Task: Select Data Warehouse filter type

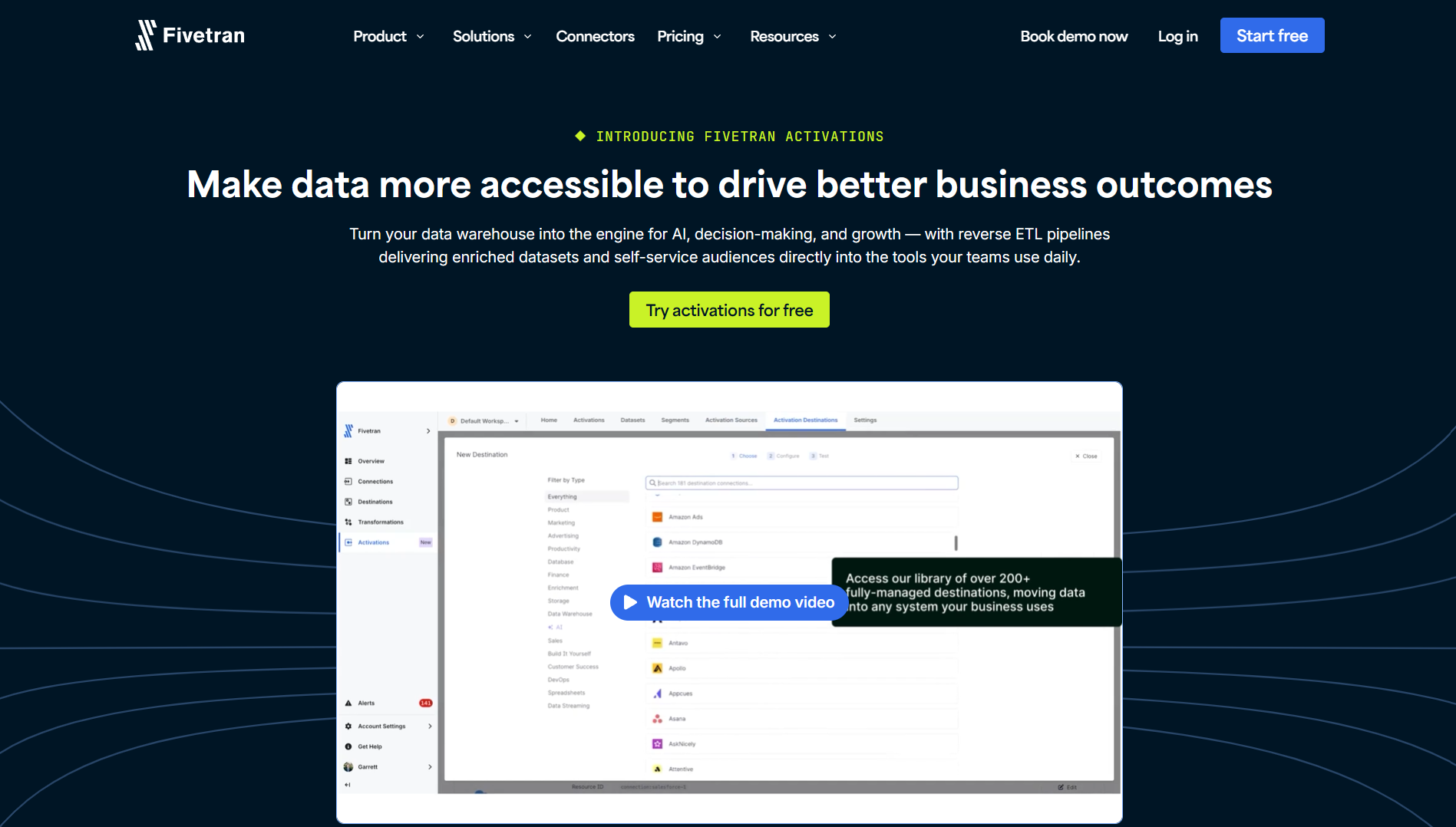Action: click(x=570, y=614)
